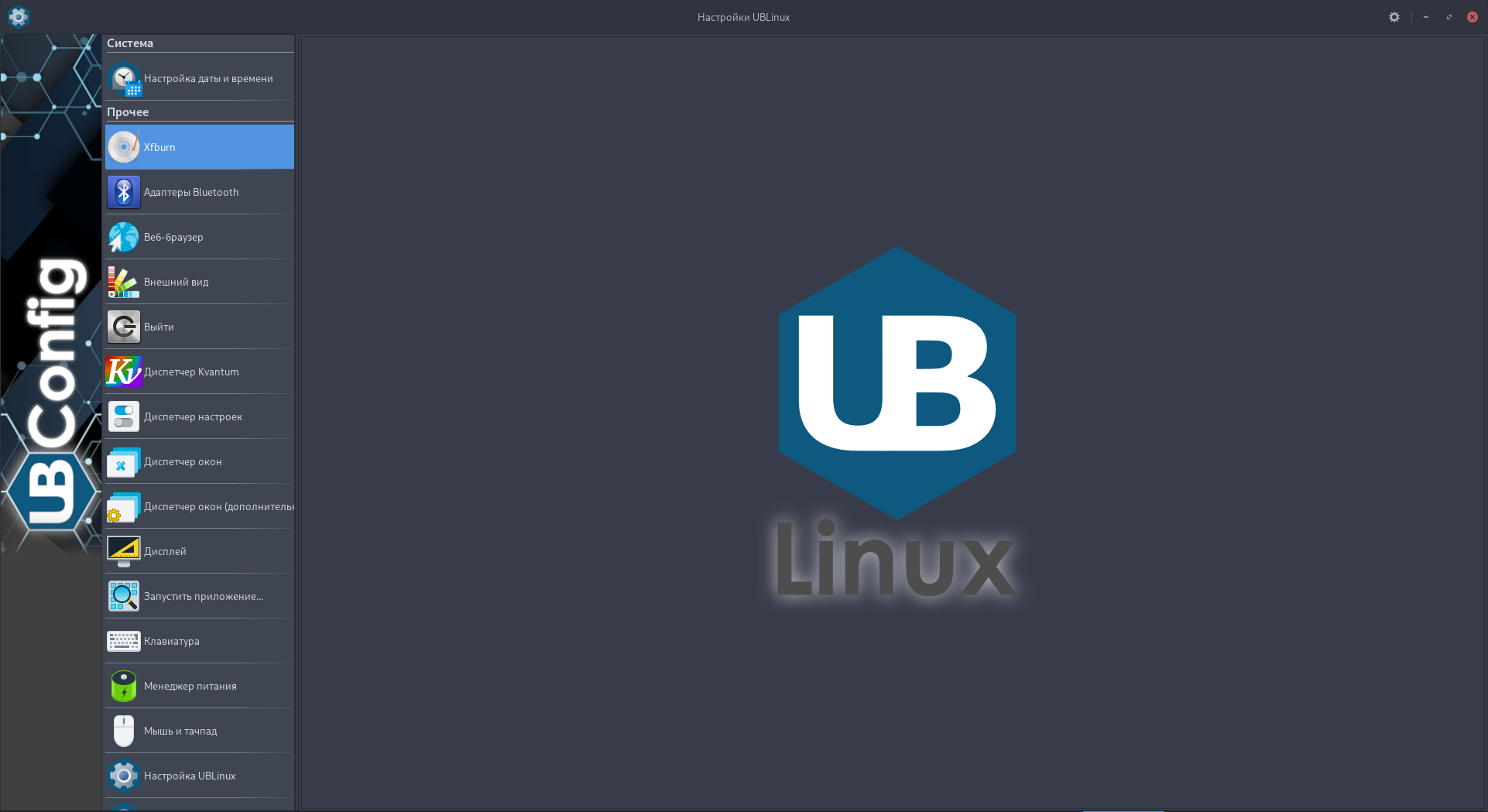
Task: Open the settings gear in the title bar
Action: click(x=1394, y=17)
